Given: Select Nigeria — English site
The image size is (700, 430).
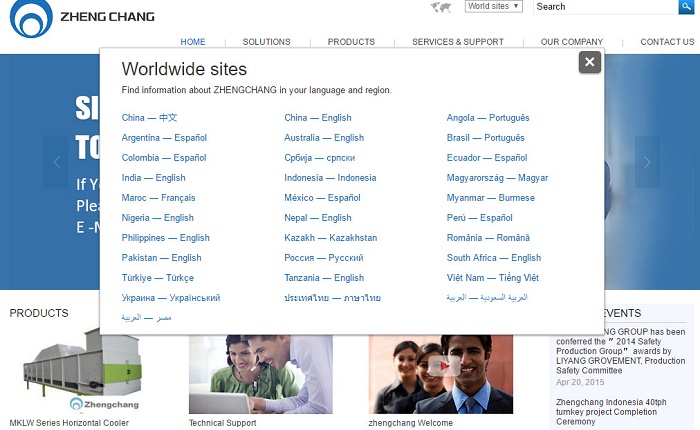Looking at the screenshot, I should (x=158, y=218).
